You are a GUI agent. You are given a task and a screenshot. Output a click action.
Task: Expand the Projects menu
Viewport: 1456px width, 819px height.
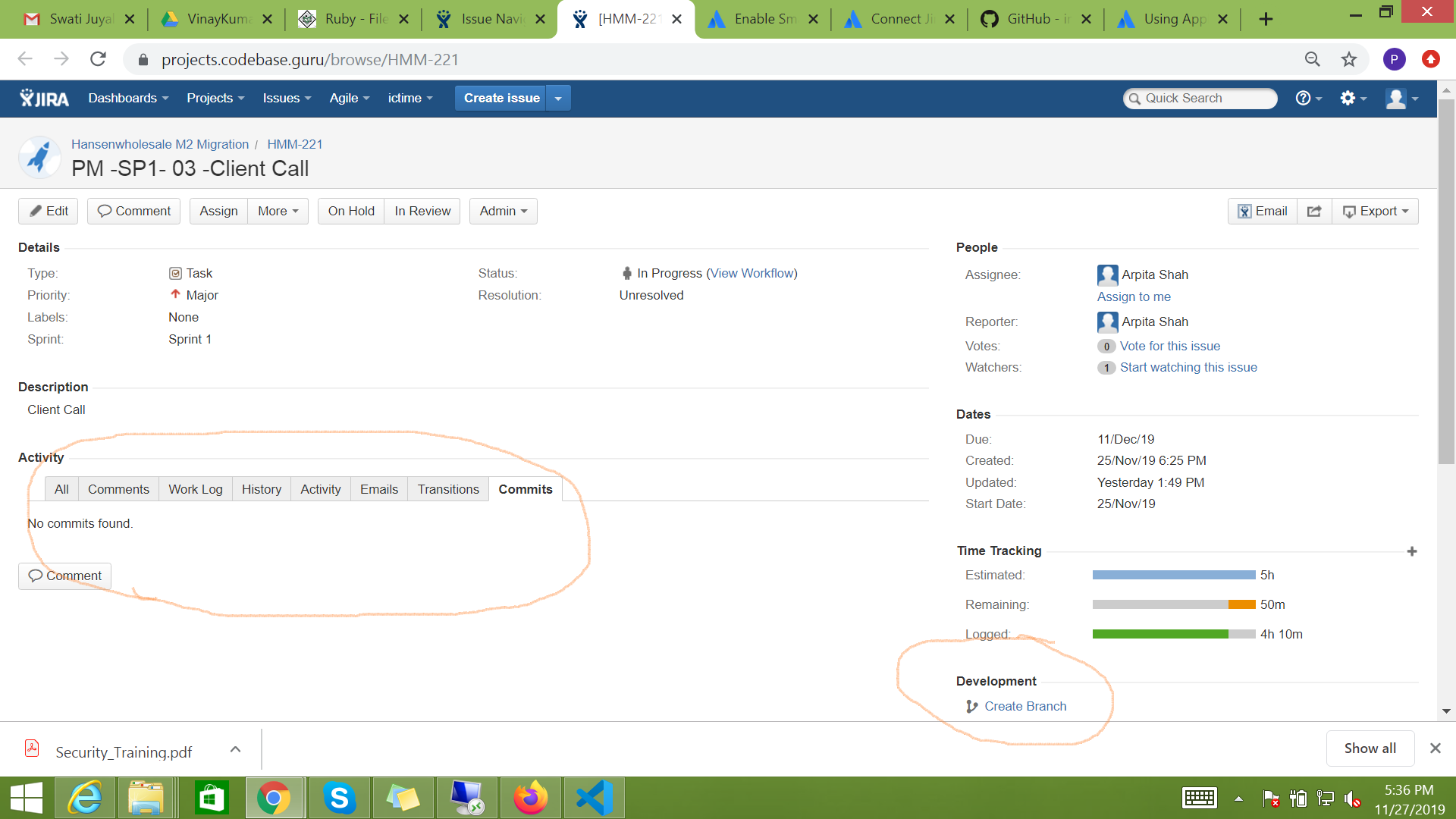(x=215, y=99)
